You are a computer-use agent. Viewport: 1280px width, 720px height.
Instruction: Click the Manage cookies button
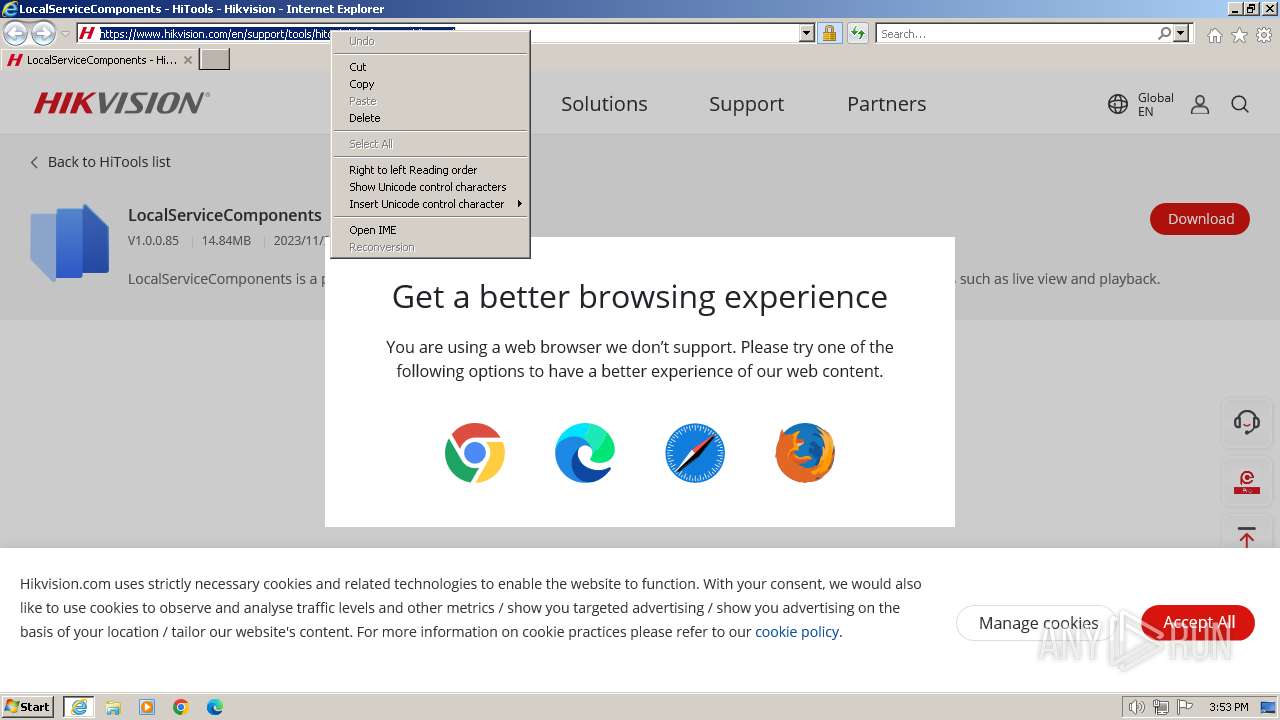(x=1038, y=623)
